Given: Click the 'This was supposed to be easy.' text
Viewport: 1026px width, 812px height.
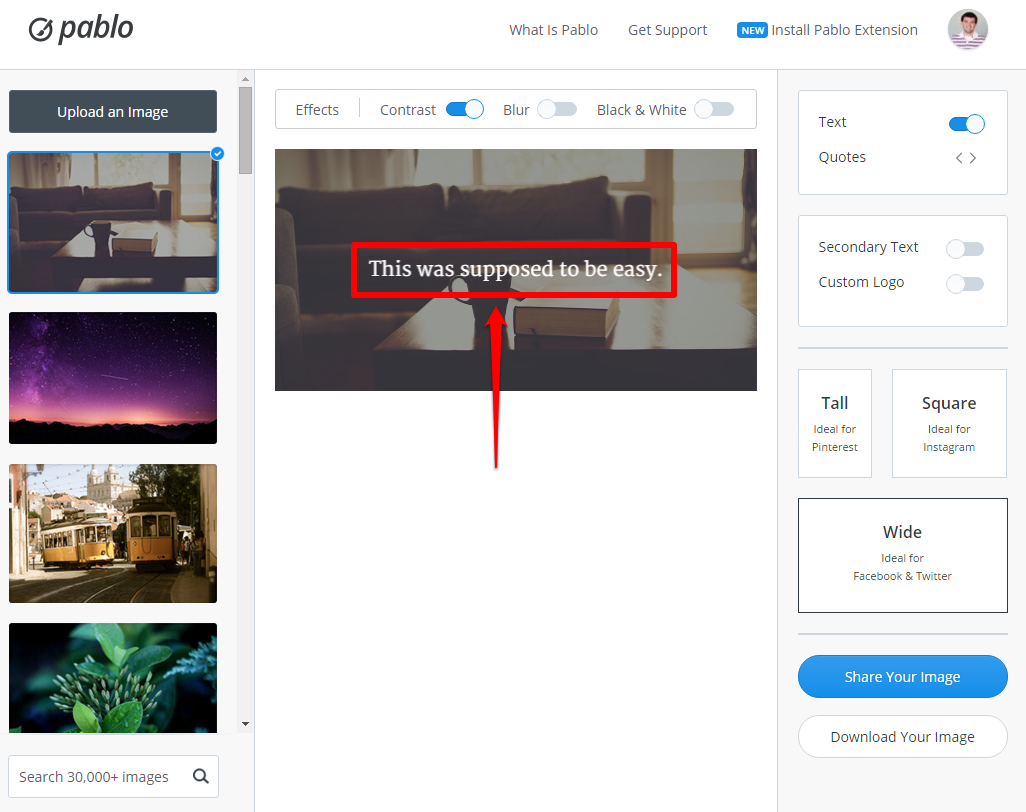Looking at the screenshot, I should tap(515, 269).
